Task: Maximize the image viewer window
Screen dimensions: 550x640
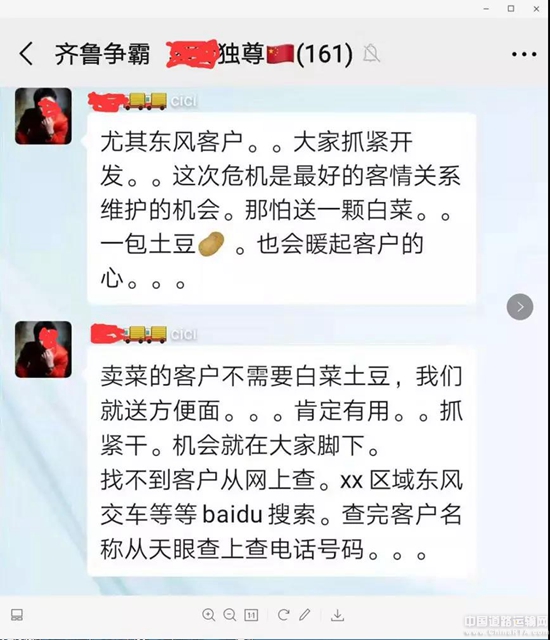Action: [x=511, y=9]
